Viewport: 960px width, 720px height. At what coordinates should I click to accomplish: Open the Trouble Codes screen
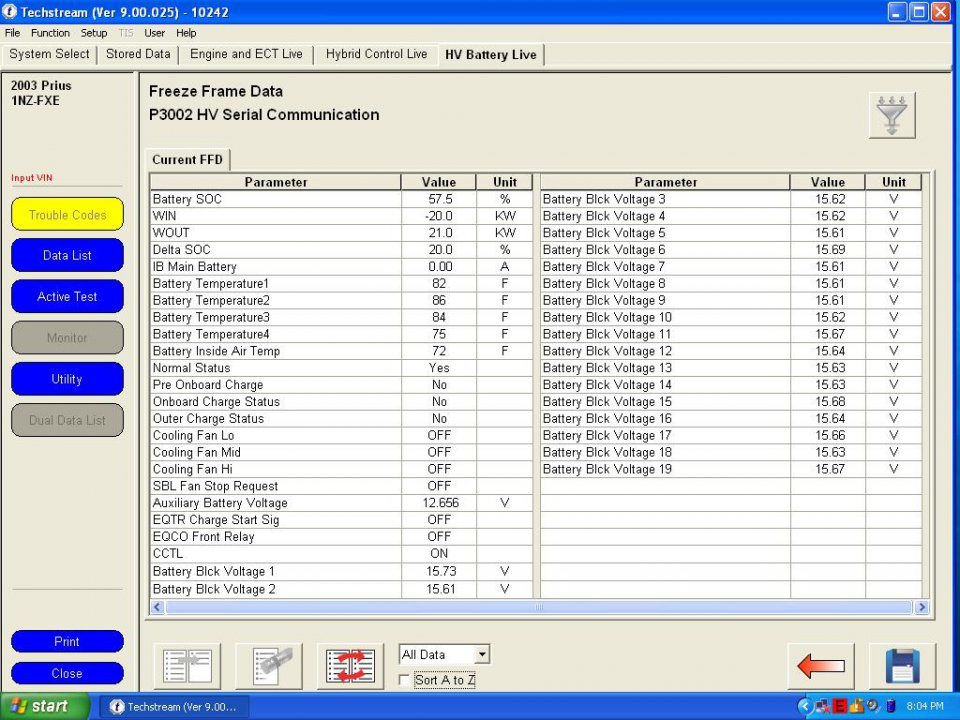pos(67,214)
